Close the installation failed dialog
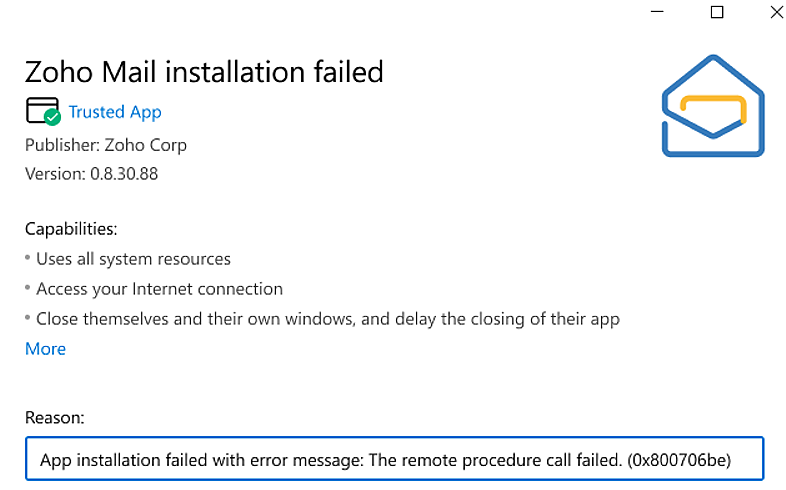The height and width of the screenshot is (490, 786). point(776,12)
